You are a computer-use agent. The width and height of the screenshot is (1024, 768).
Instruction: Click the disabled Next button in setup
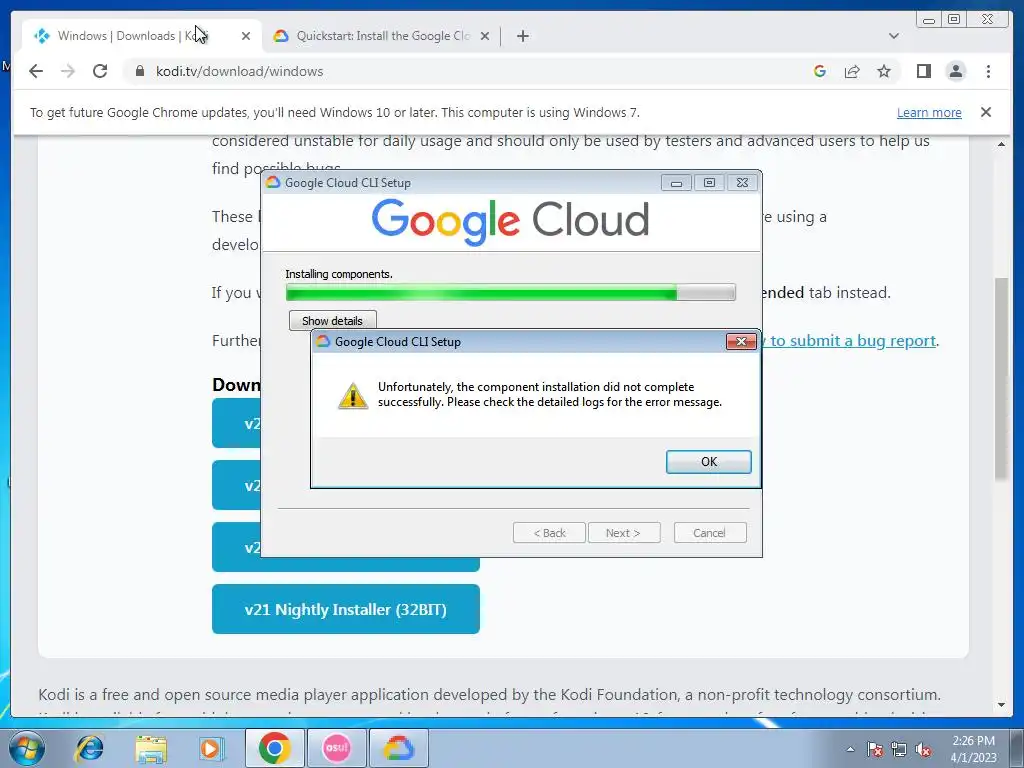[x=624, y=533]
